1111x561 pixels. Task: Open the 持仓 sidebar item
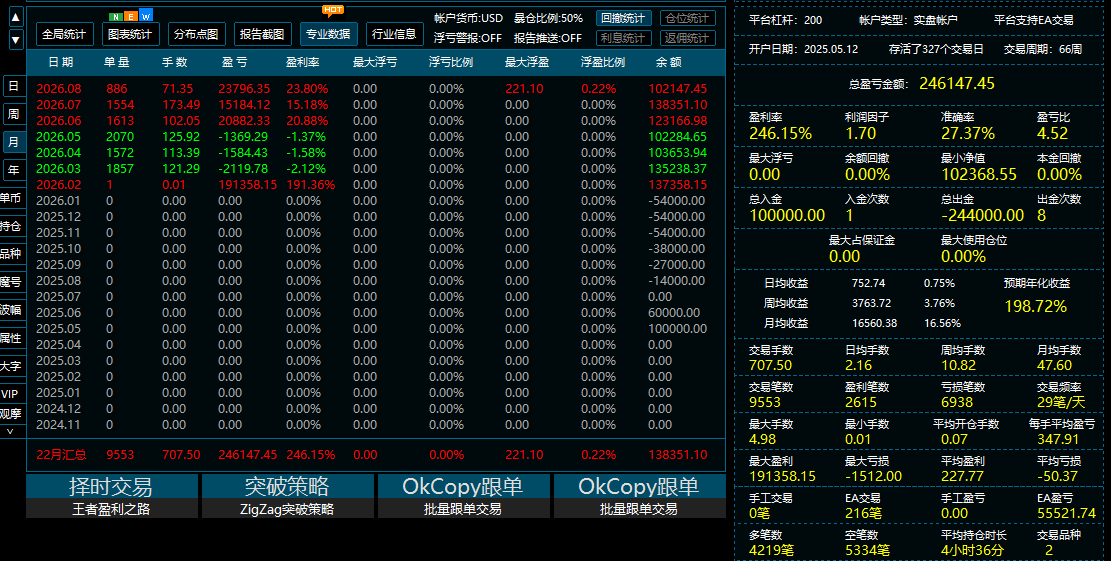point(11,227)
